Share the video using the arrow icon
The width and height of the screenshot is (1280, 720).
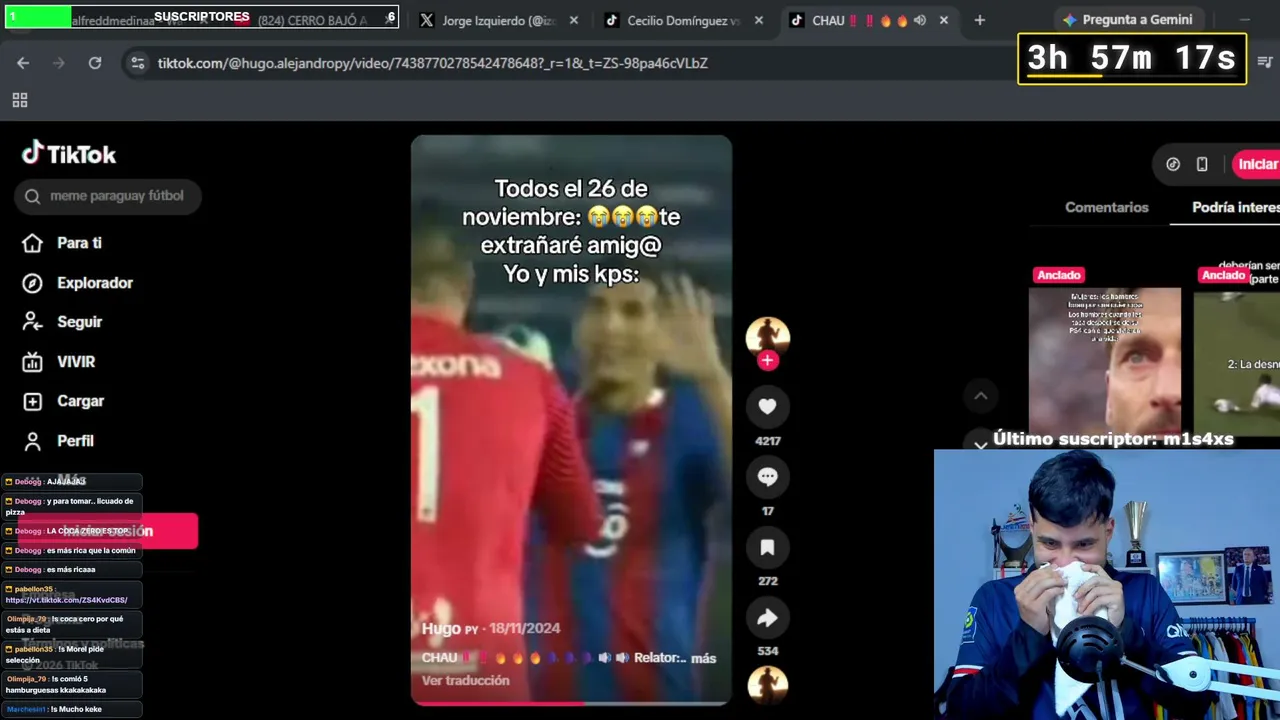(x=767, y=618)
